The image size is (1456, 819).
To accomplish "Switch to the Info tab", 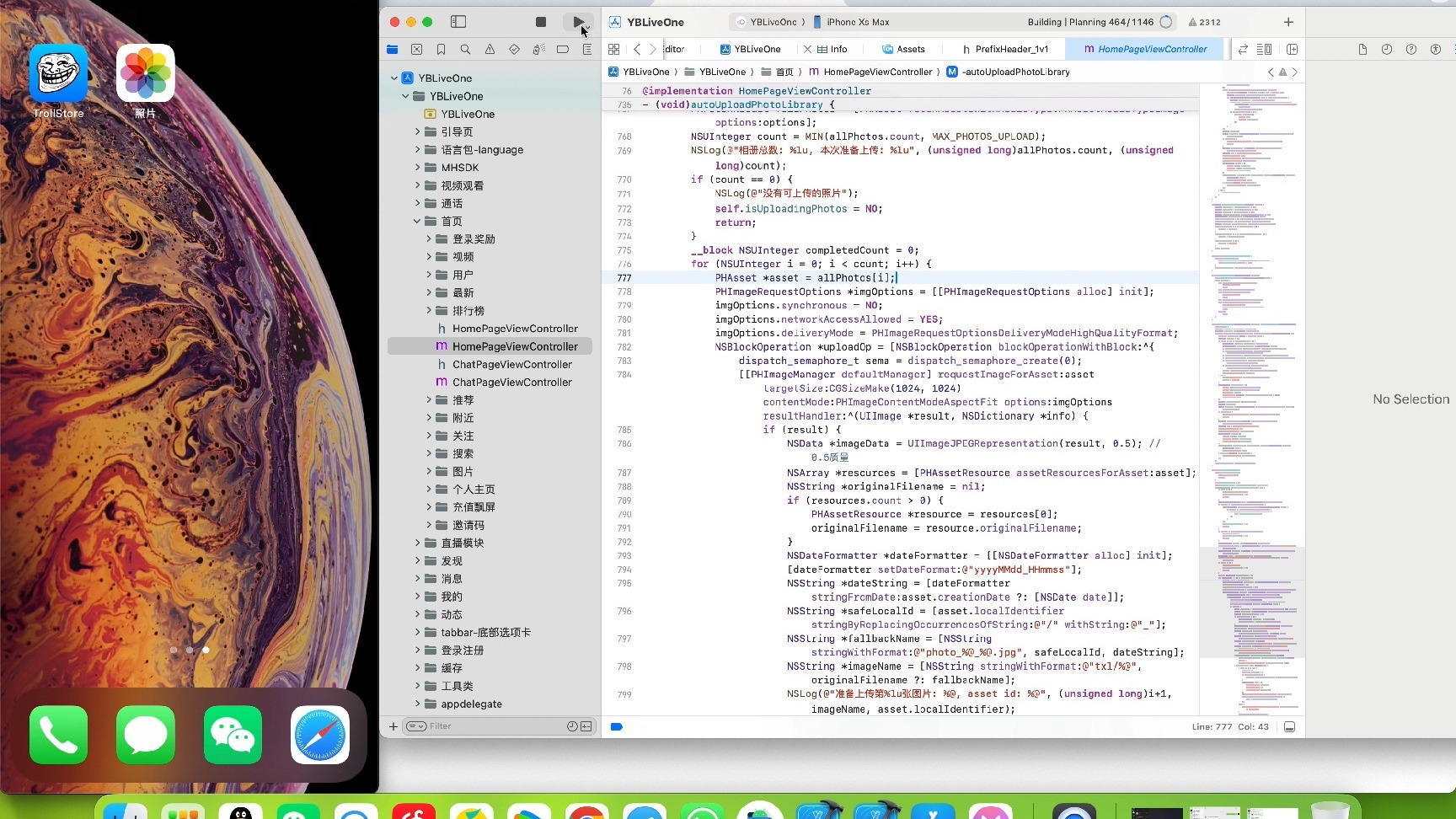I will click(x=832, y=50).
